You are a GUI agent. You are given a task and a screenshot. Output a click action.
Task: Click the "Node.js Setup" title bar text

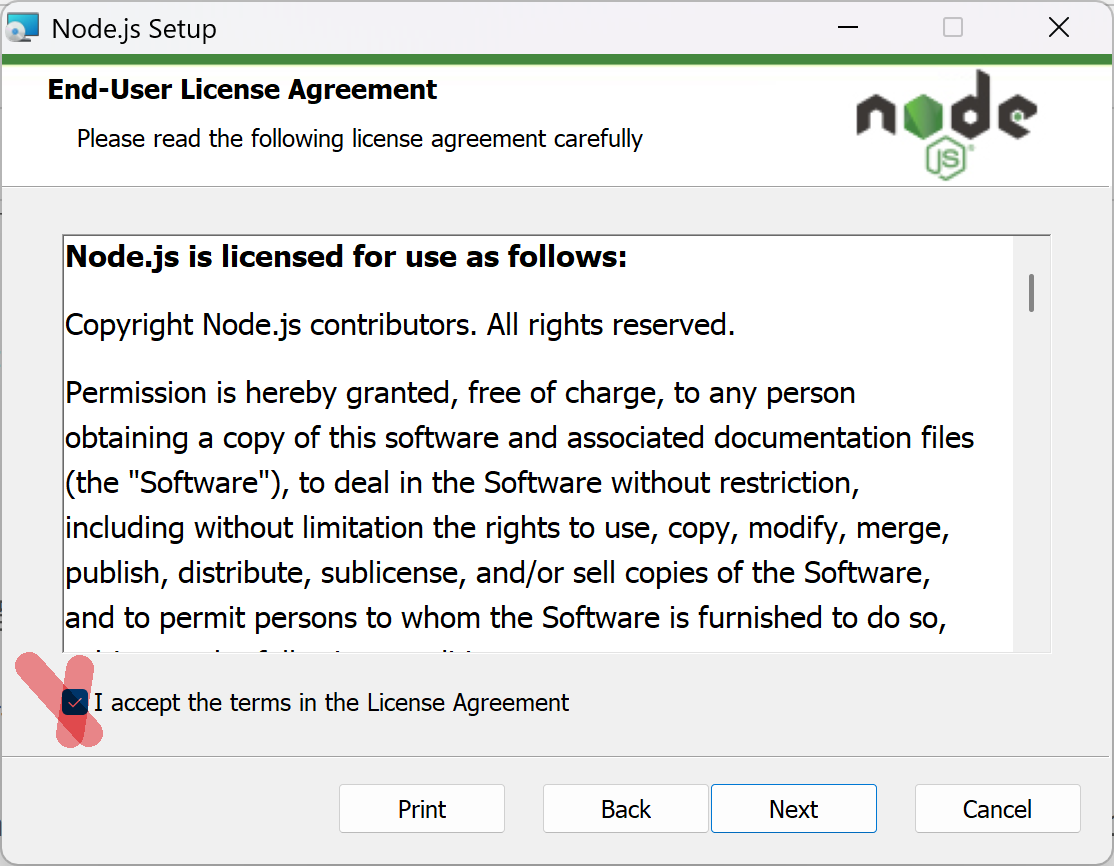[134, 29]
